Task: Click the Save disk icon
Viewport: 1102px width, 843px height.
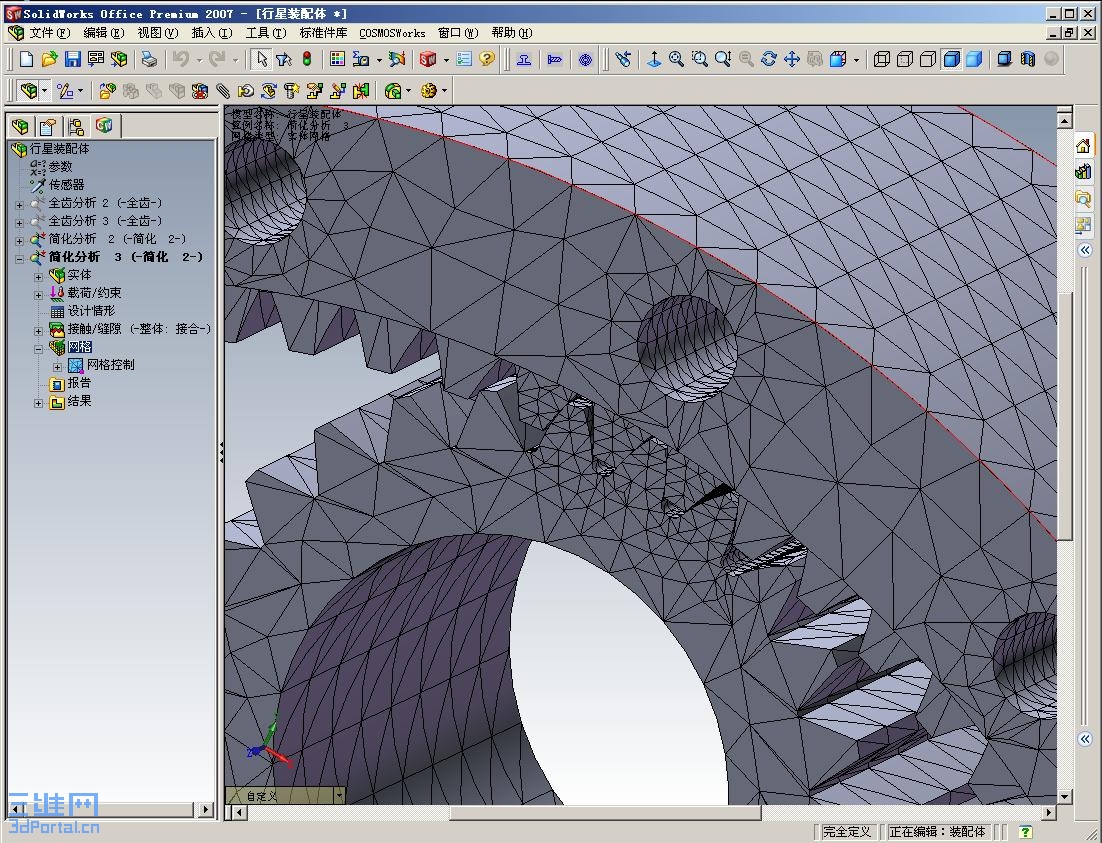Action: click(x=72, y=60)
